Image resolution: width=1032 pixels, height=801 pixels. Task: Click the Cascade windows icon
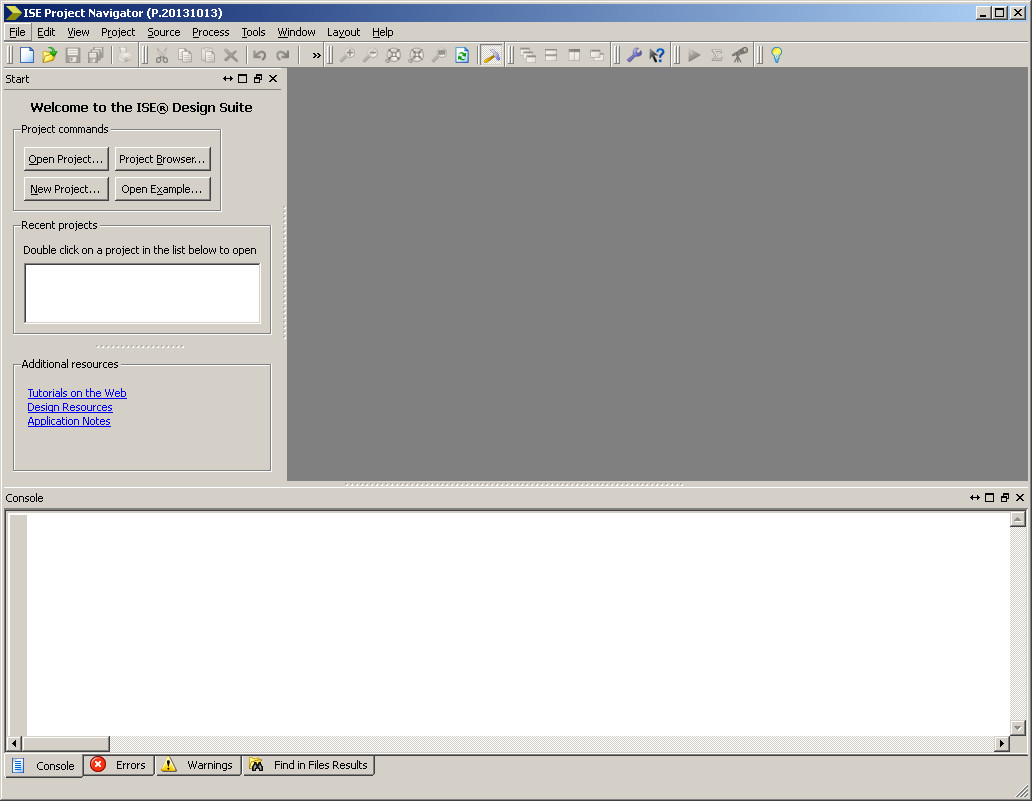[x=528, y=55]
